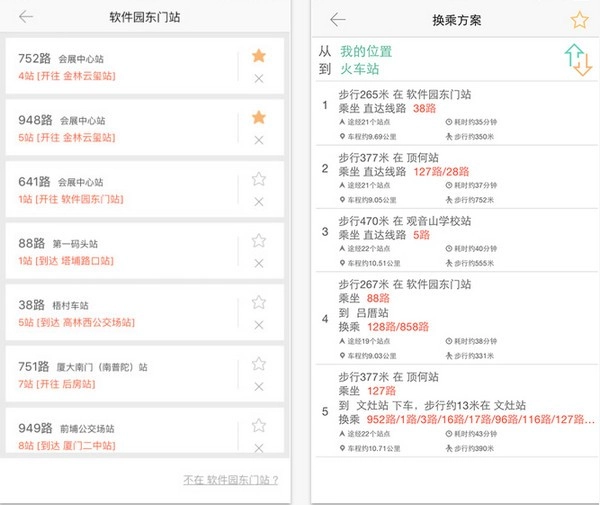Open transfer plan 1 via 38路

[x=450, y=115]
